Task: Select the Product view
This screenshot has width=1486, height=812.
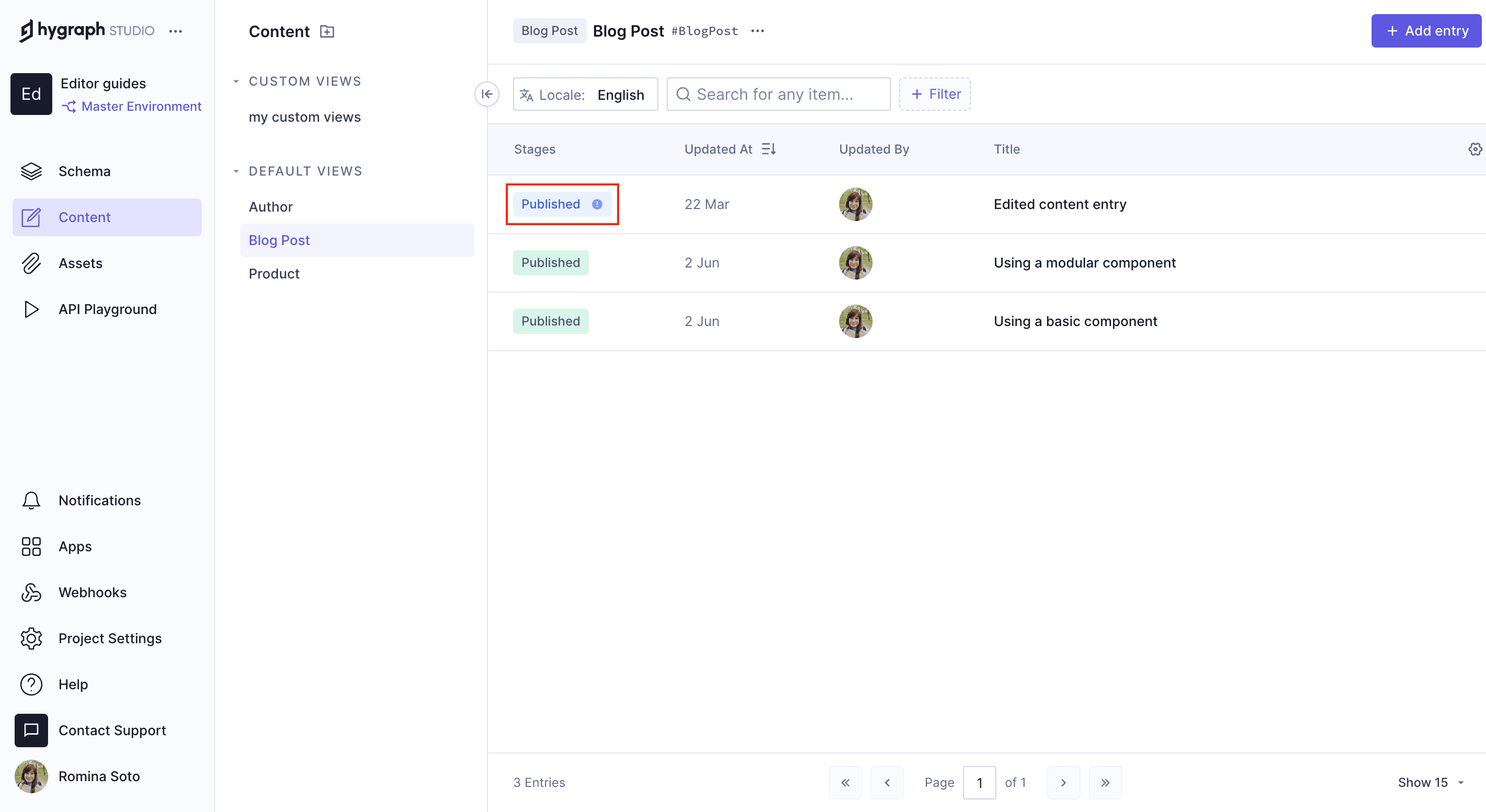Action: 274,273
